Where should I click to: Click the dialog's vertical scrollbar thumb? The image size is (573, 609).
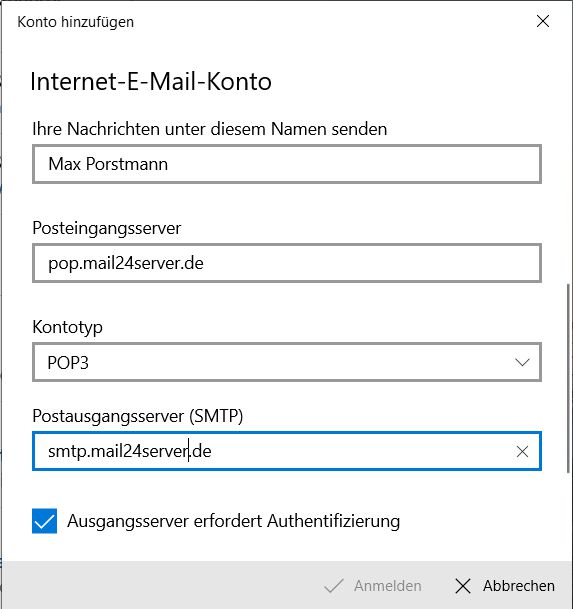click(568, 378)
